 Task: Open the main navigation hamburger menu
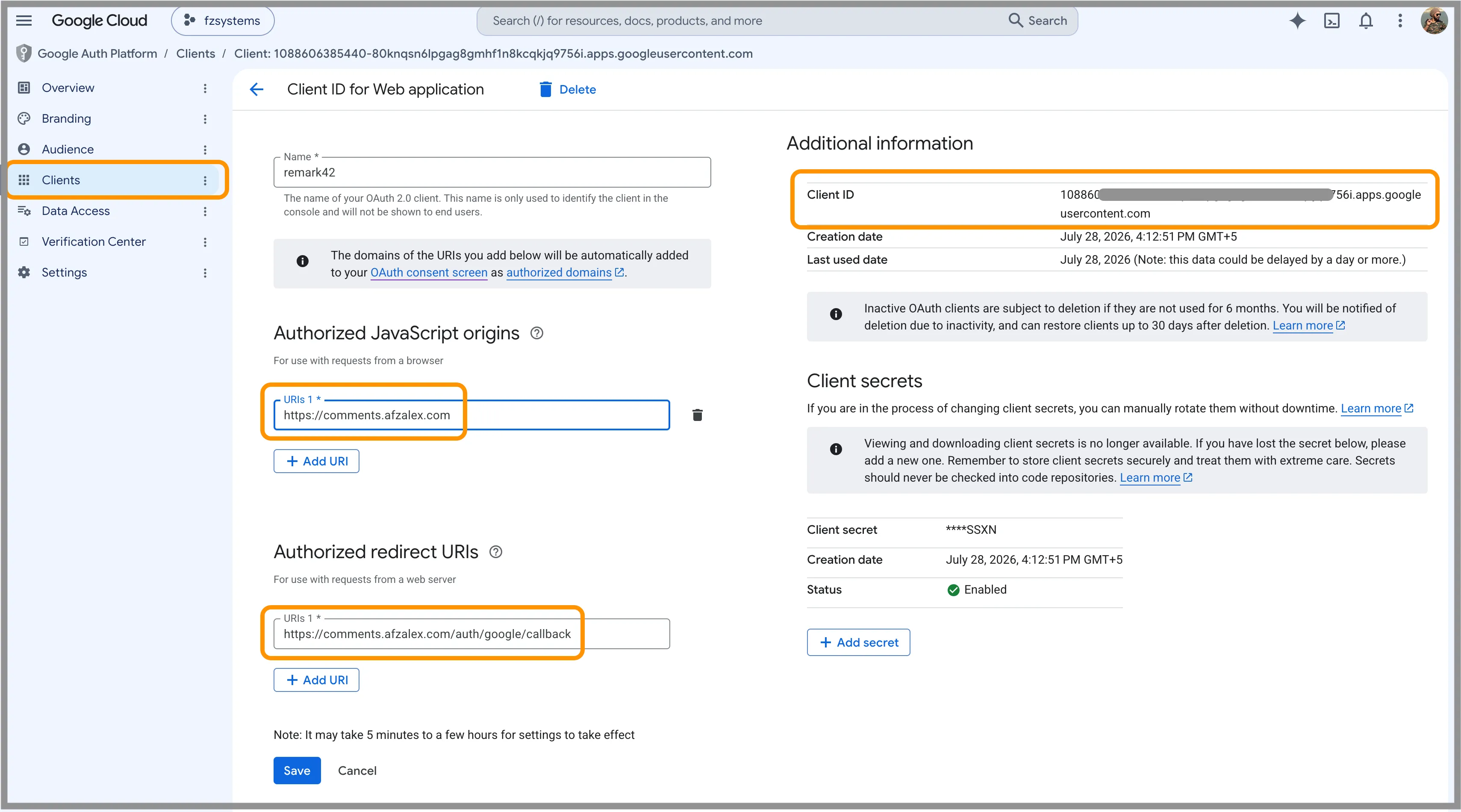[24, 21]
